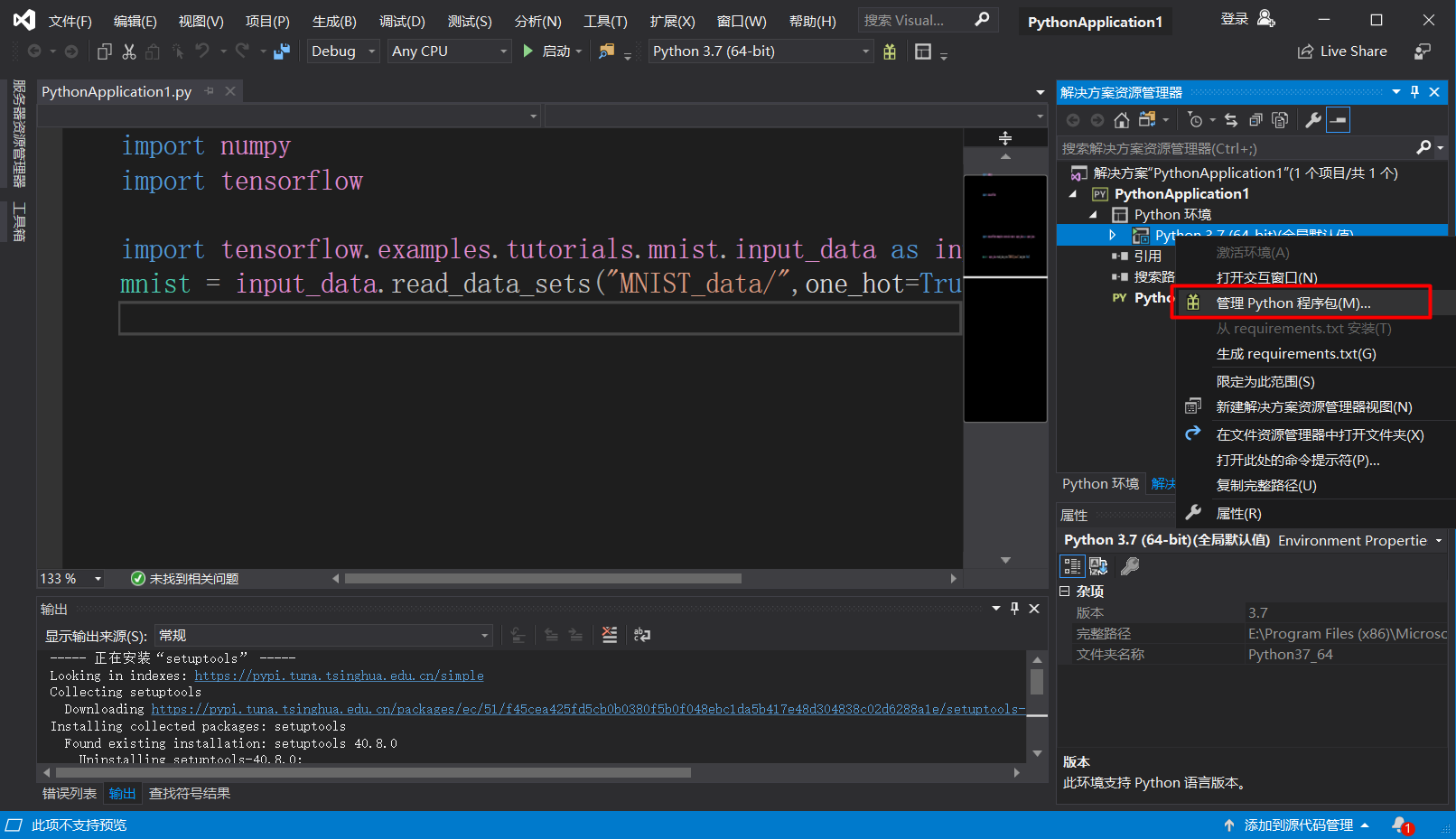Toggle word wrap in the Output panel
Screen dimensions: 1456x839
click(642, 635)
